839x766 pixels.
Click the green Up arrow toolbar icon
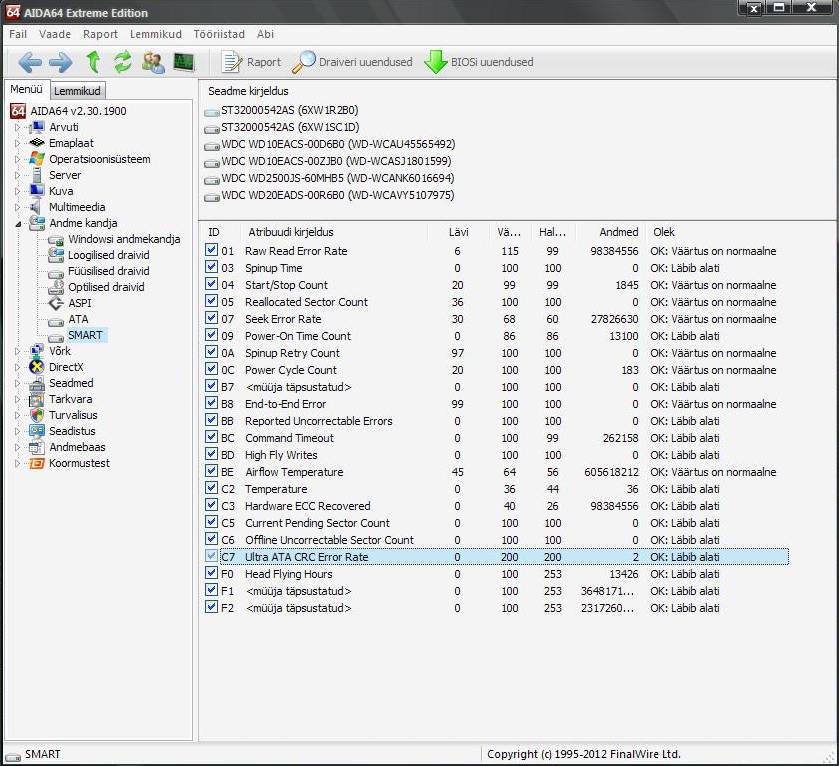tap(93, 62)
